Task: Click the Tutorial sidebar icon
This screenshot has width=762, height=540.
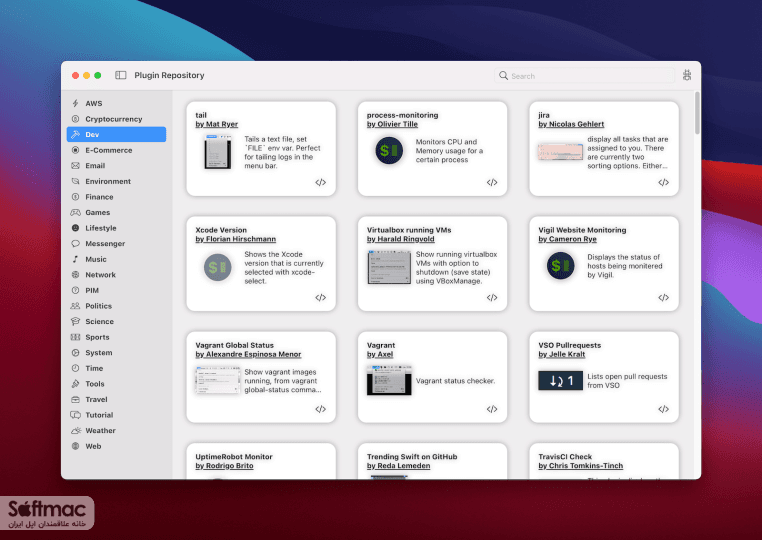Action: (75, 415)
